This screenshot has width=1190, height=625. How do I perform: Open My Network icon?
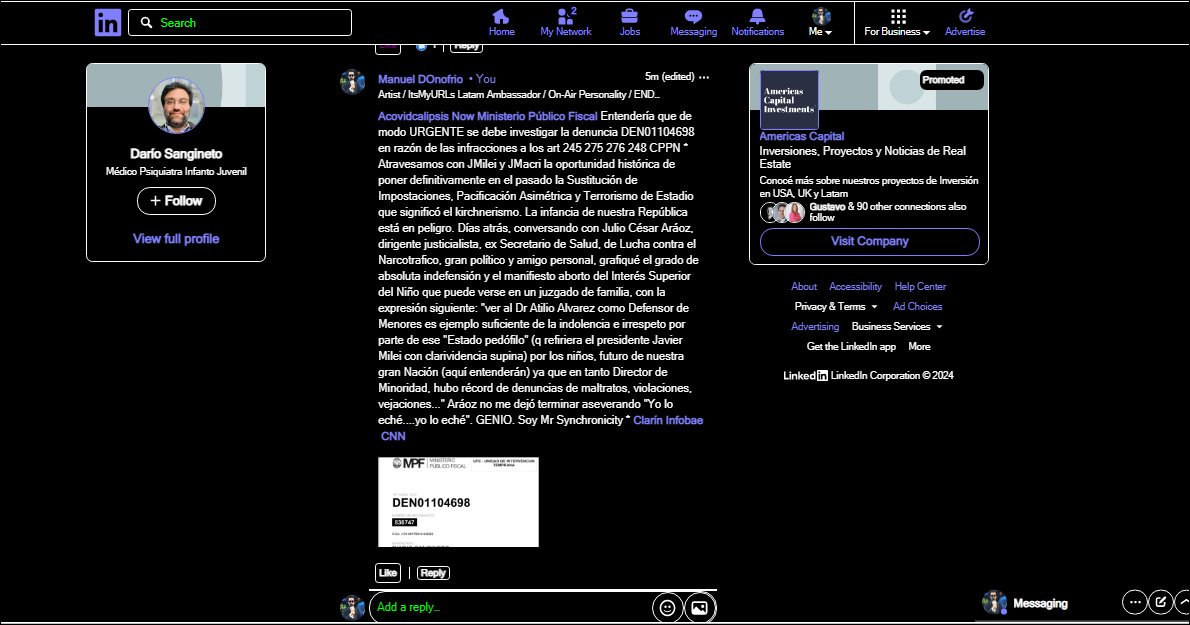coord(565,23)
